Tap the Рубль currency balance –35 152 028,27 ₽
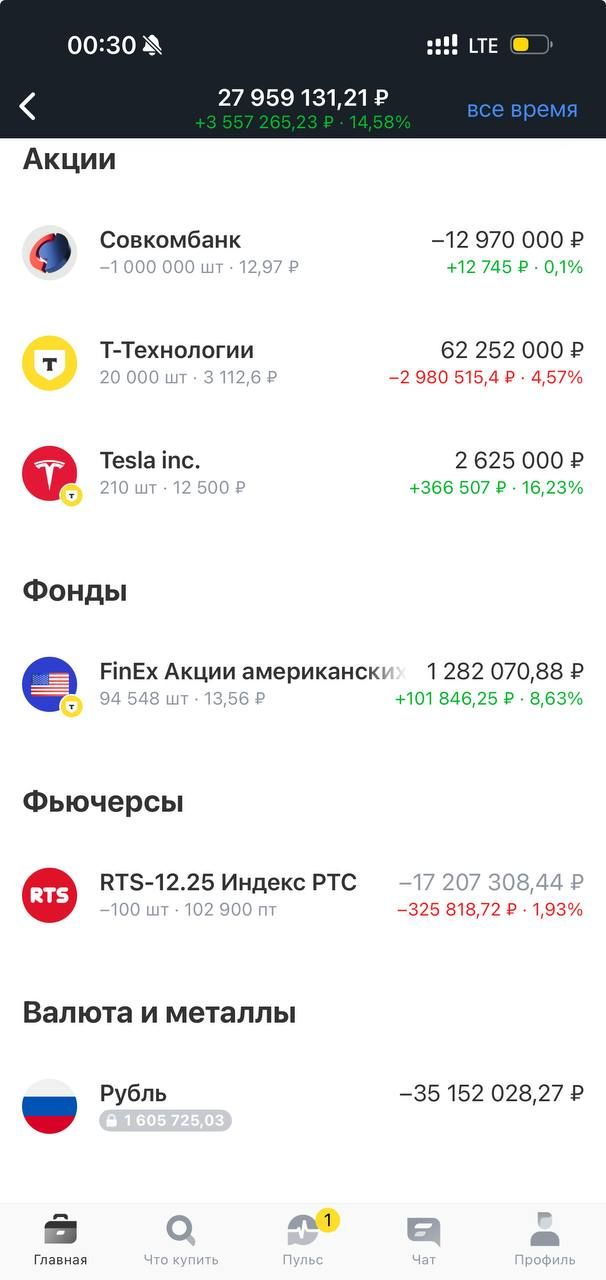 point(491,1093)
